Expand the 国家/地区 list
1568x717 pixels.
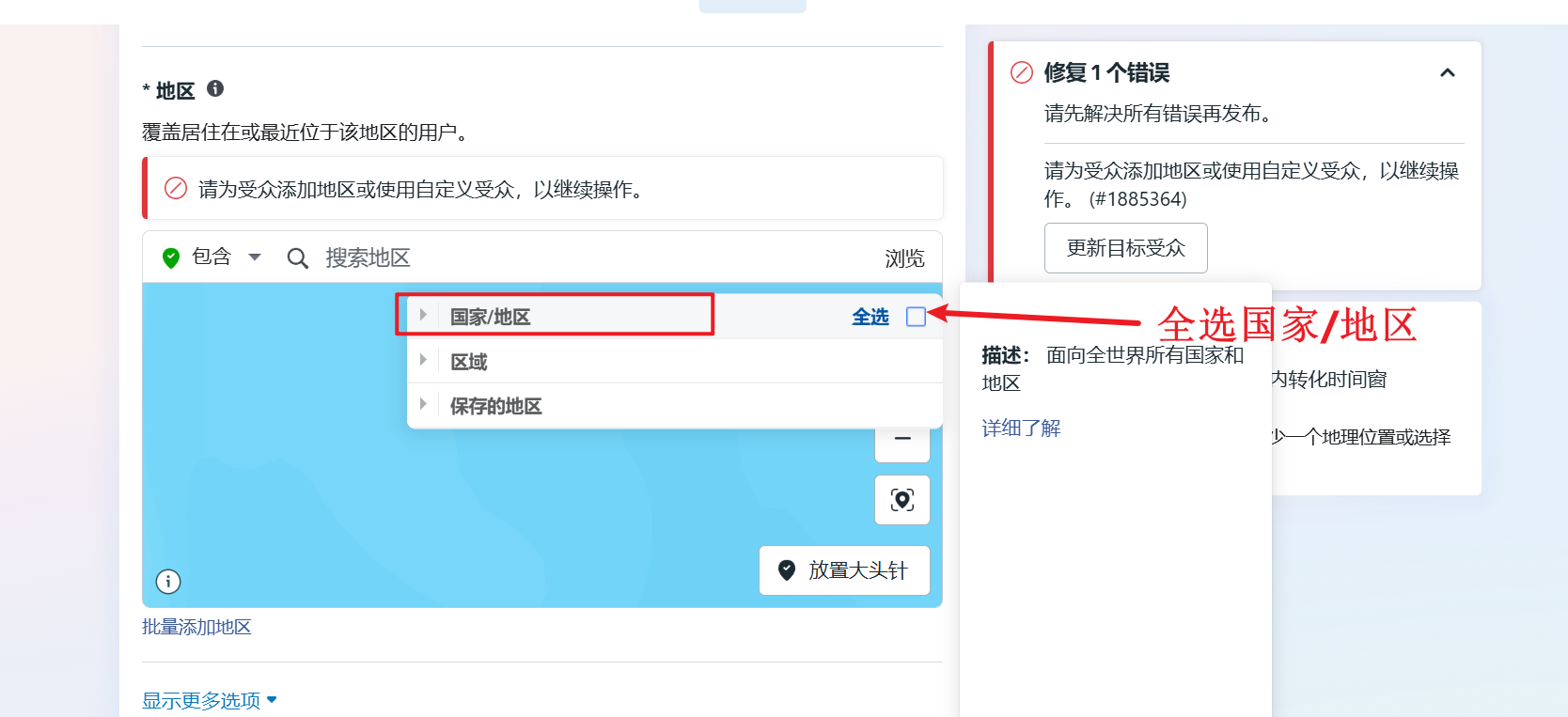pos(424,316)
